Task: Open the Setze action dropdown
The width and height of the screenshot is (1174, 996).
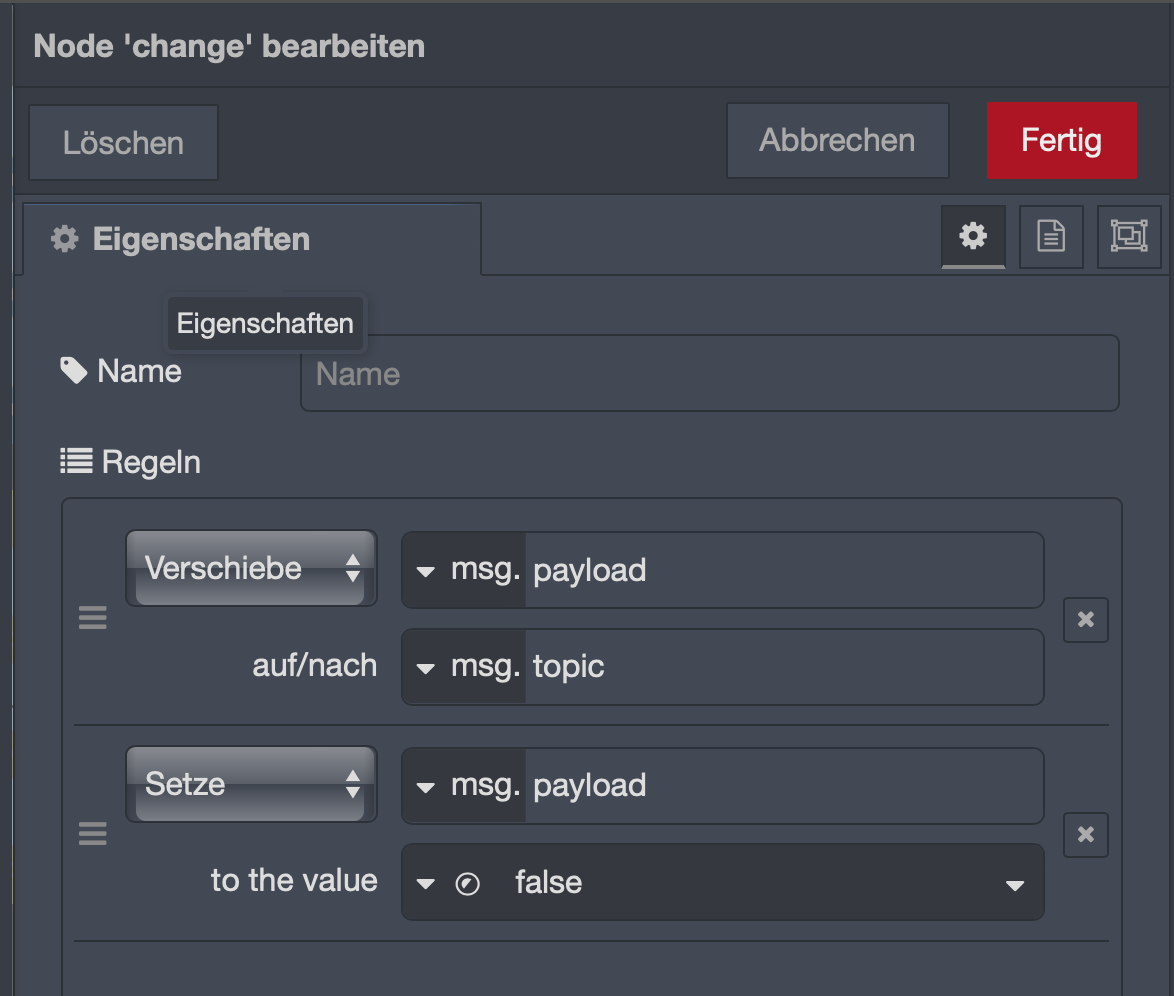Action: coord(251,784)
